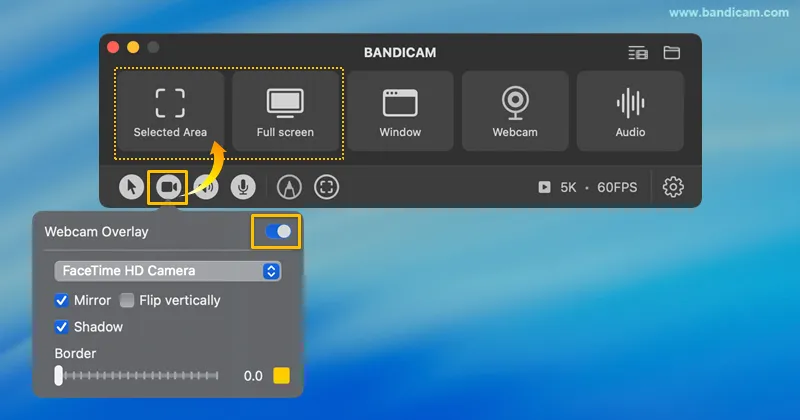800x420 pixels.
Task: Toggle mouse cursor effects icon
Action: click(131, 187)
